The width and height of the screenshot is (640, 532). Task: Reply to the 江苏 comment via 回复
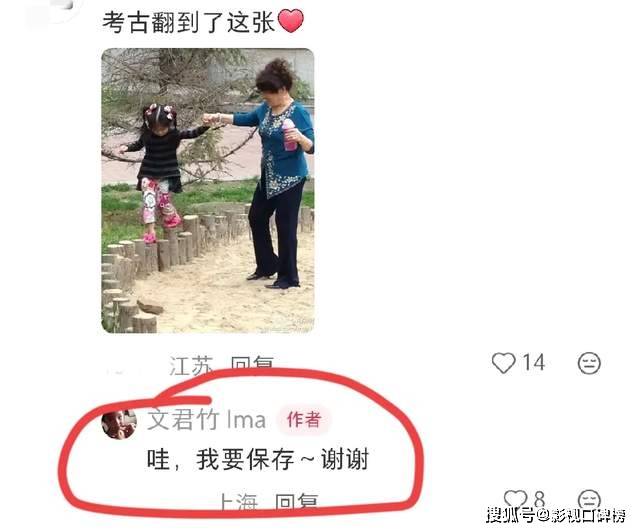pyautogui.click(x=252, y=365)
